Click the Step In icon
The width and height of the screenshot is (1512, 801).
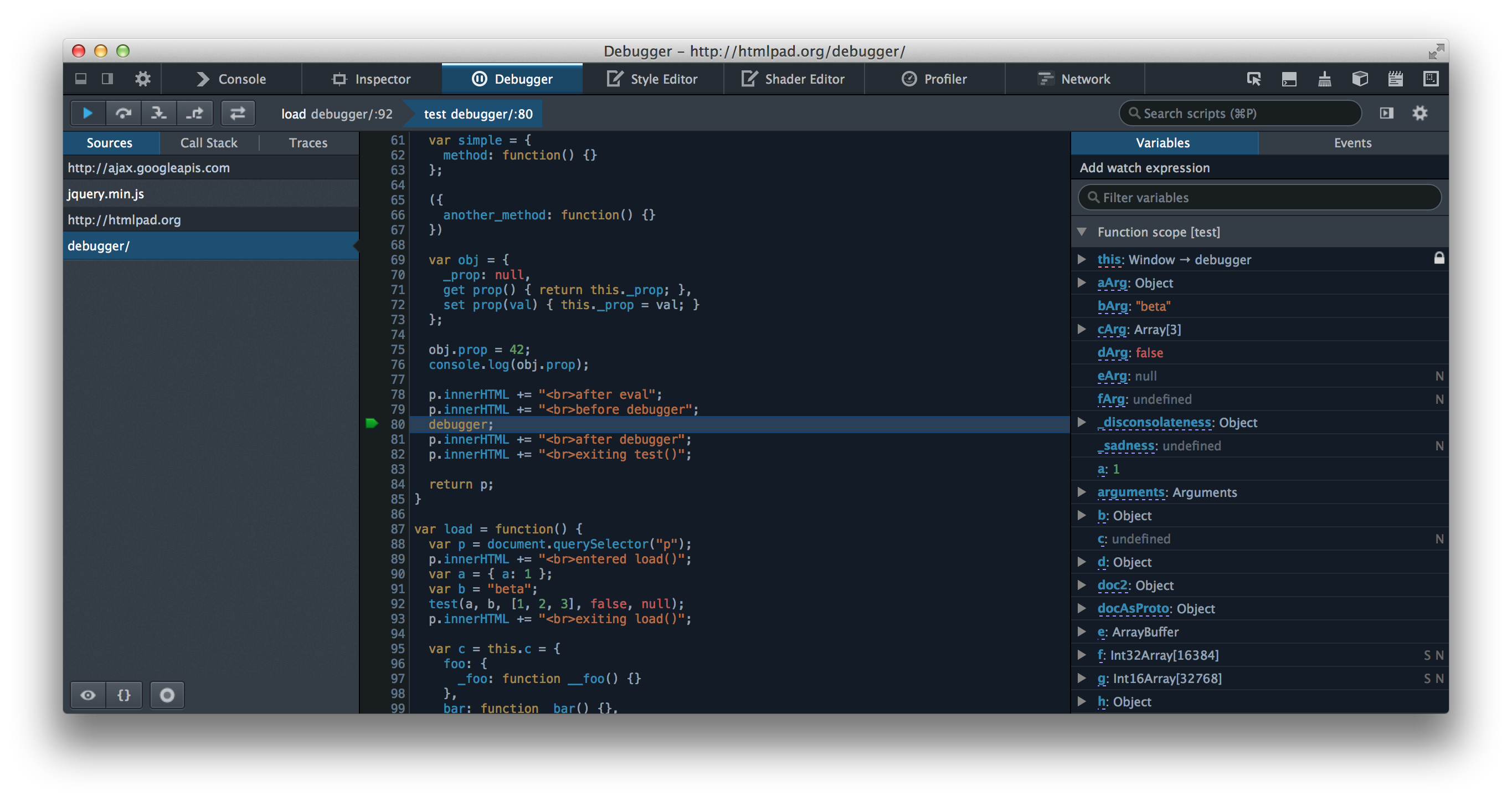pyautogui.click(x=158, y=114)
